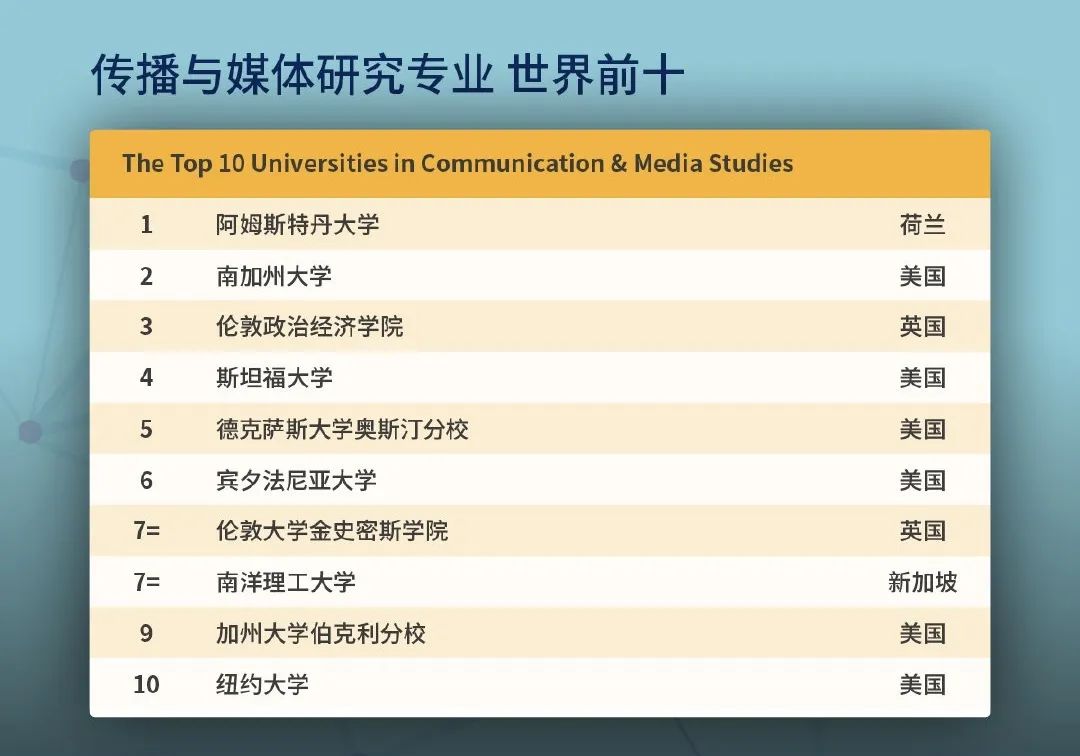Screen dimensions: 1080x756
Task: Click the 新加坡 country label
Action: (922, 582)
